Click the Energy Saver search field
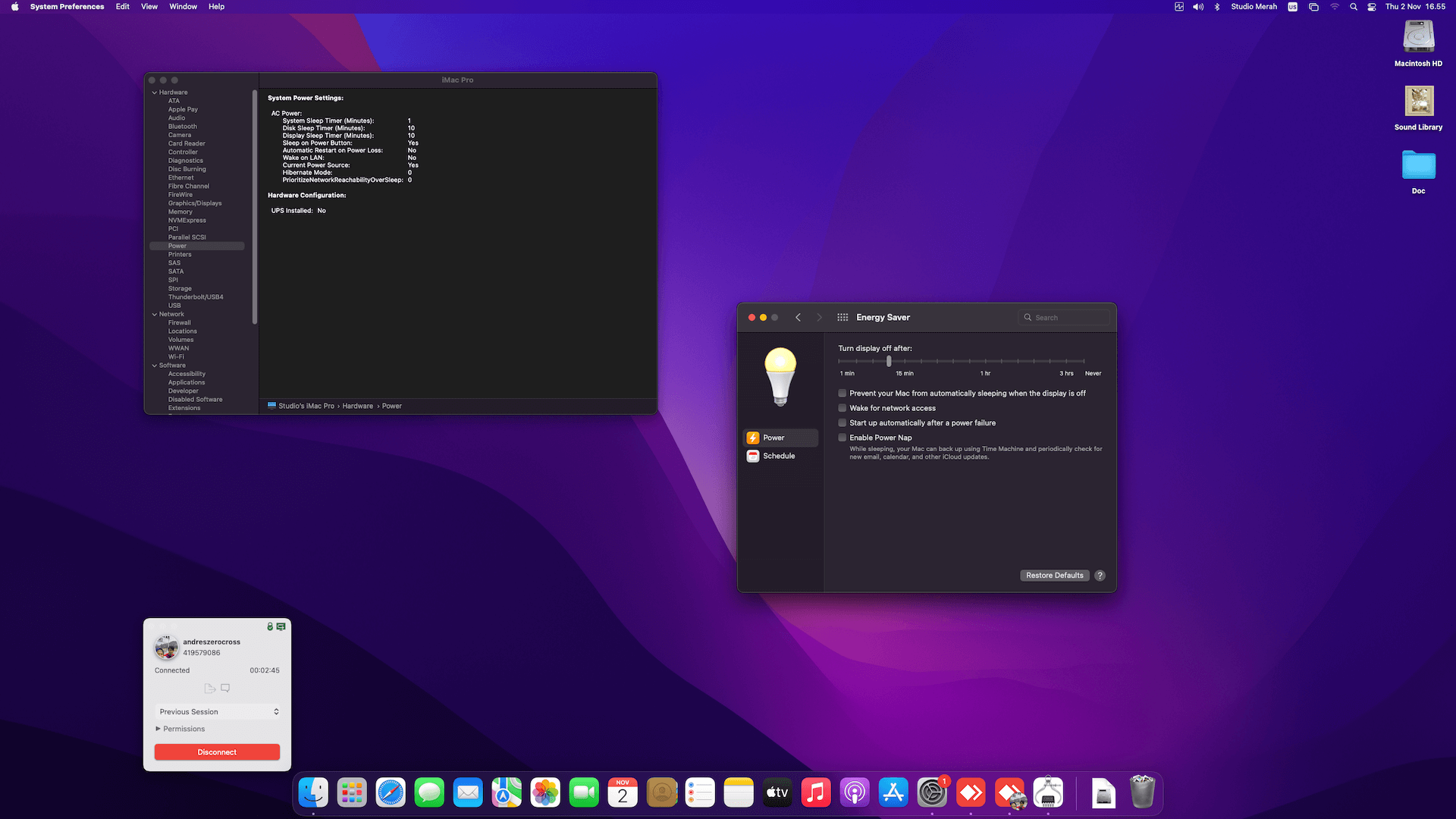Viewport: 1456px width, 819px height. pos(1064,318)
